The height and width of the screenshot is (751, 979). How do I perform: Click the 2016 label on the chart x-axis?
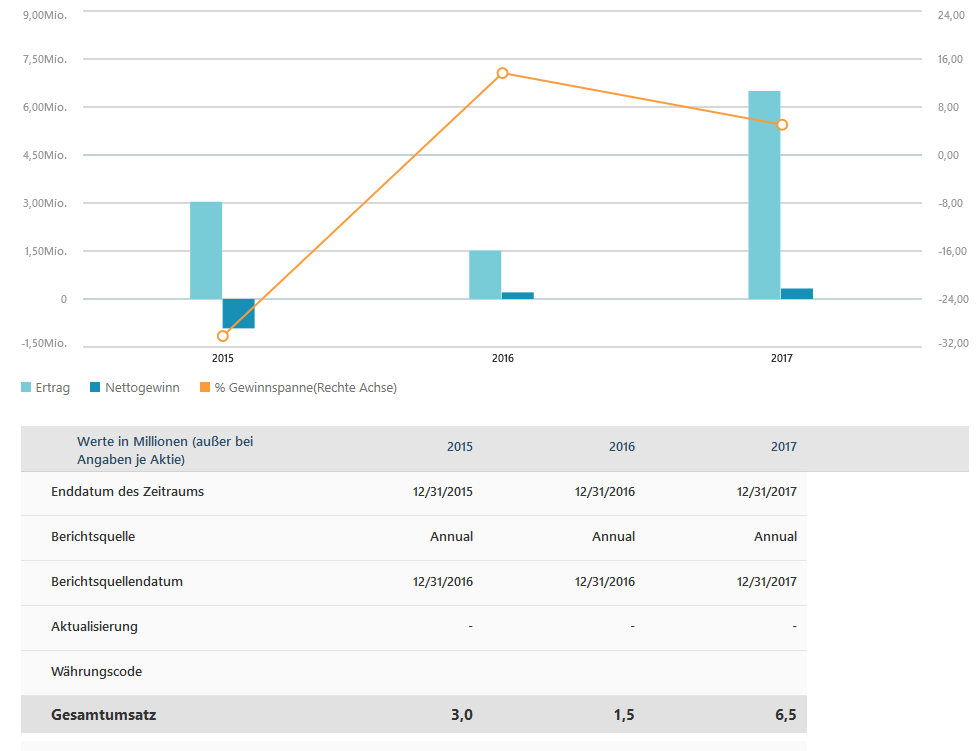[503, 358]
